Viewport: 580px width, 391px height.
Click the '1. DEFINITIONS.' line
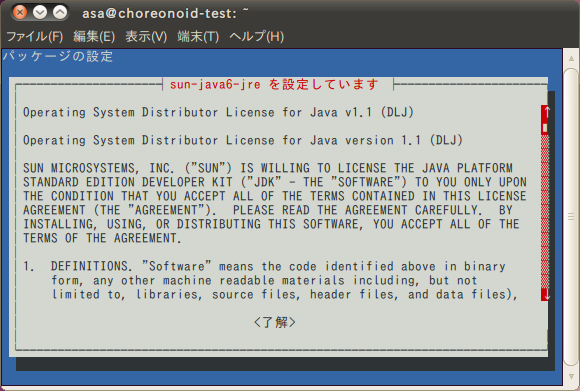(x=264, y=266)
